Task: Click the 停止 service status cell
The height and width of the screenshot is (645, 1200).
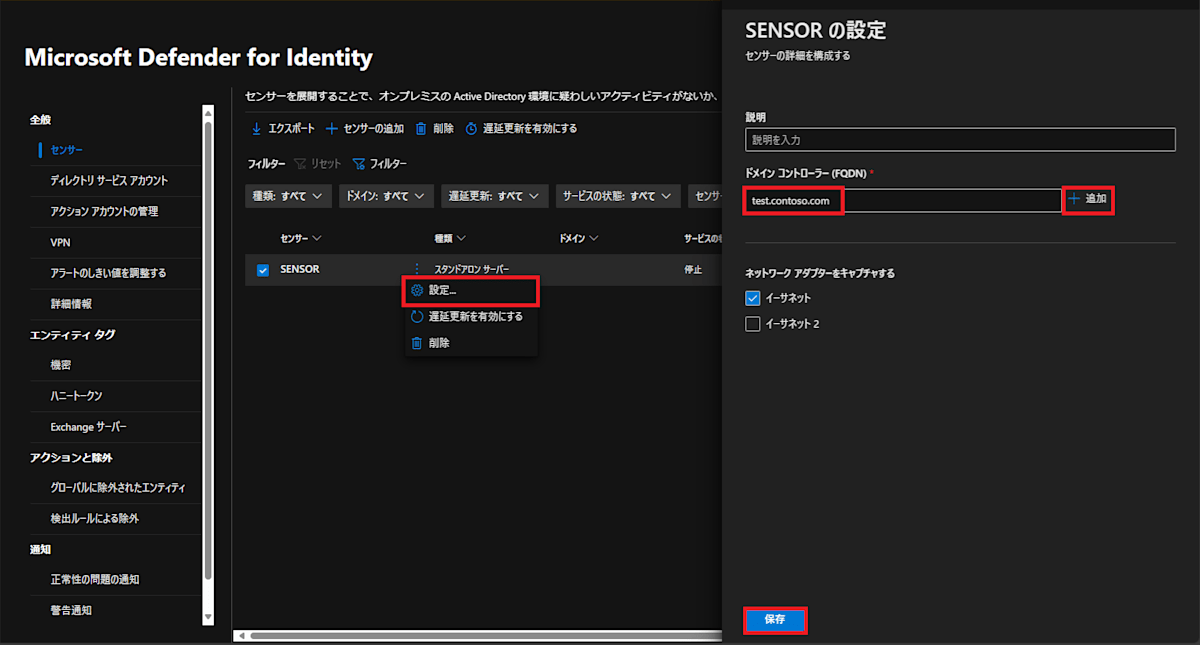Action: coord(693,270)
